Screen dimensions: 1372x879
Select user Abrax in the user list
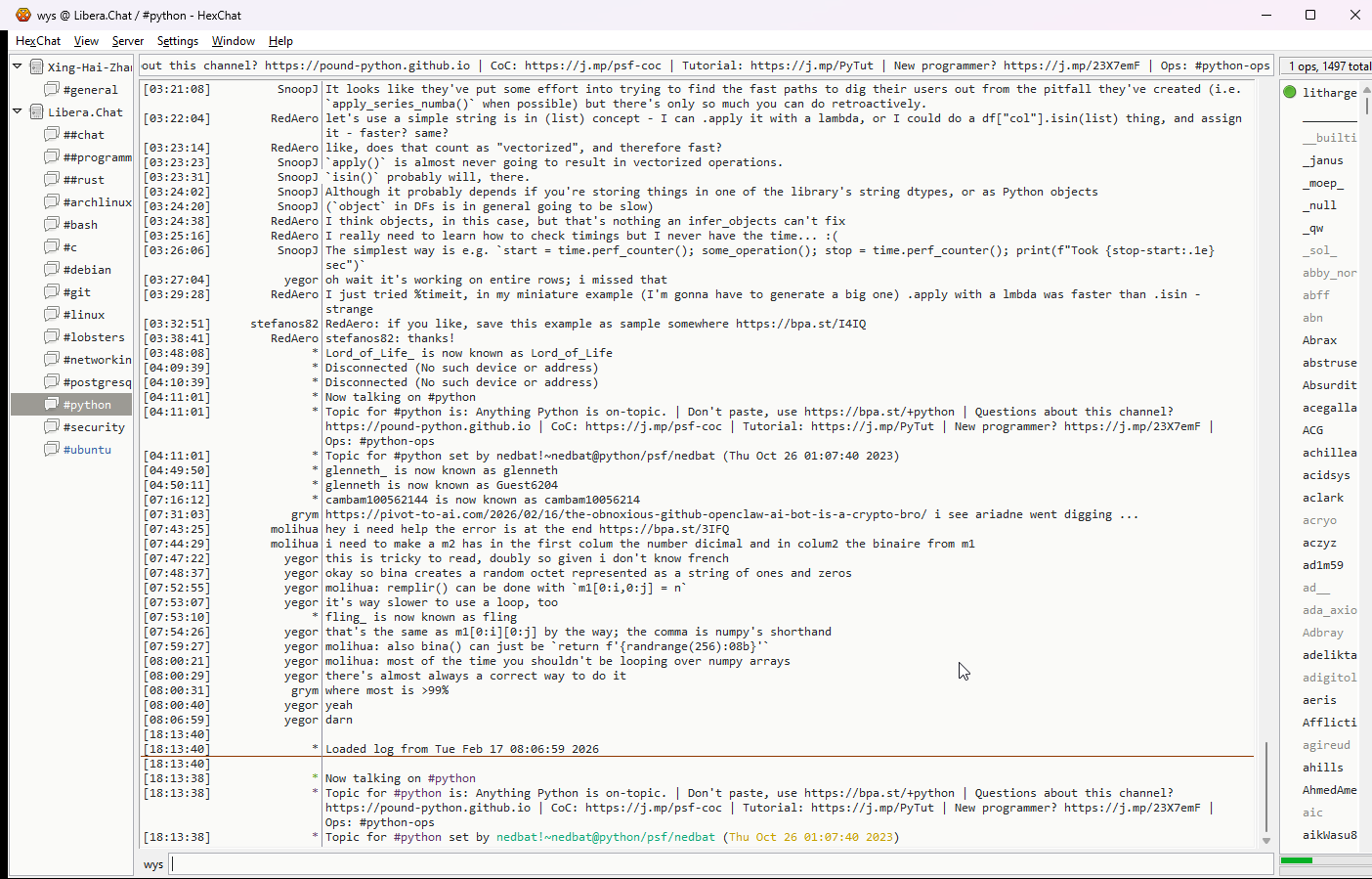point(1319,340)
